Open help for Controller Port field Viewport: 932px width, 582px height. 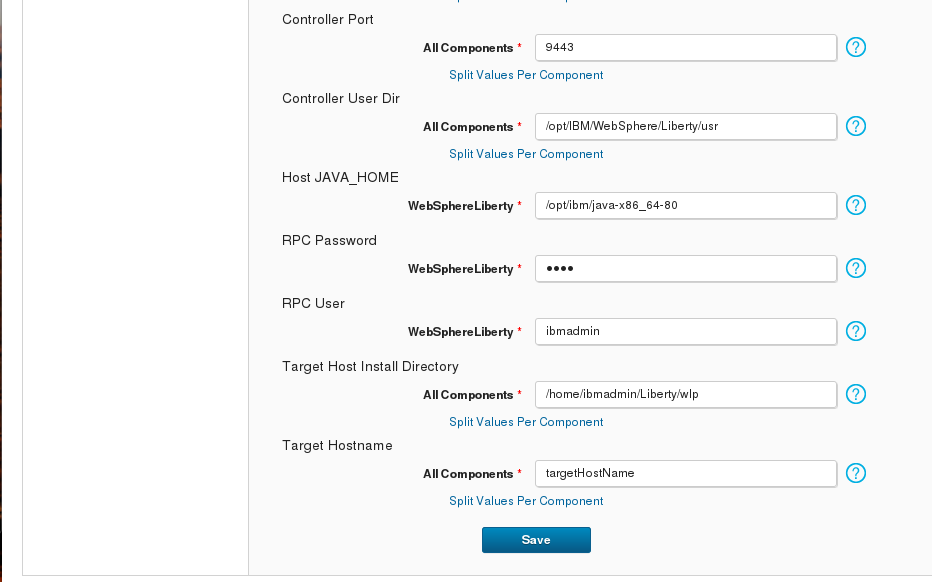[x=855, y=47]
